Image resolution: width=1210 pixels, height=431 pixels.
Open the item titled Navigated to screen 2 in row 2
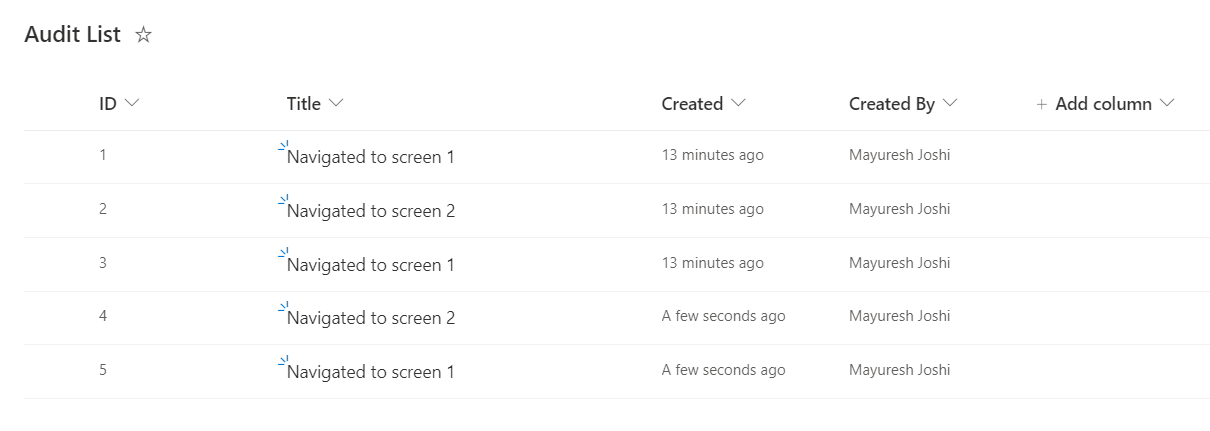tap(370, 211)
